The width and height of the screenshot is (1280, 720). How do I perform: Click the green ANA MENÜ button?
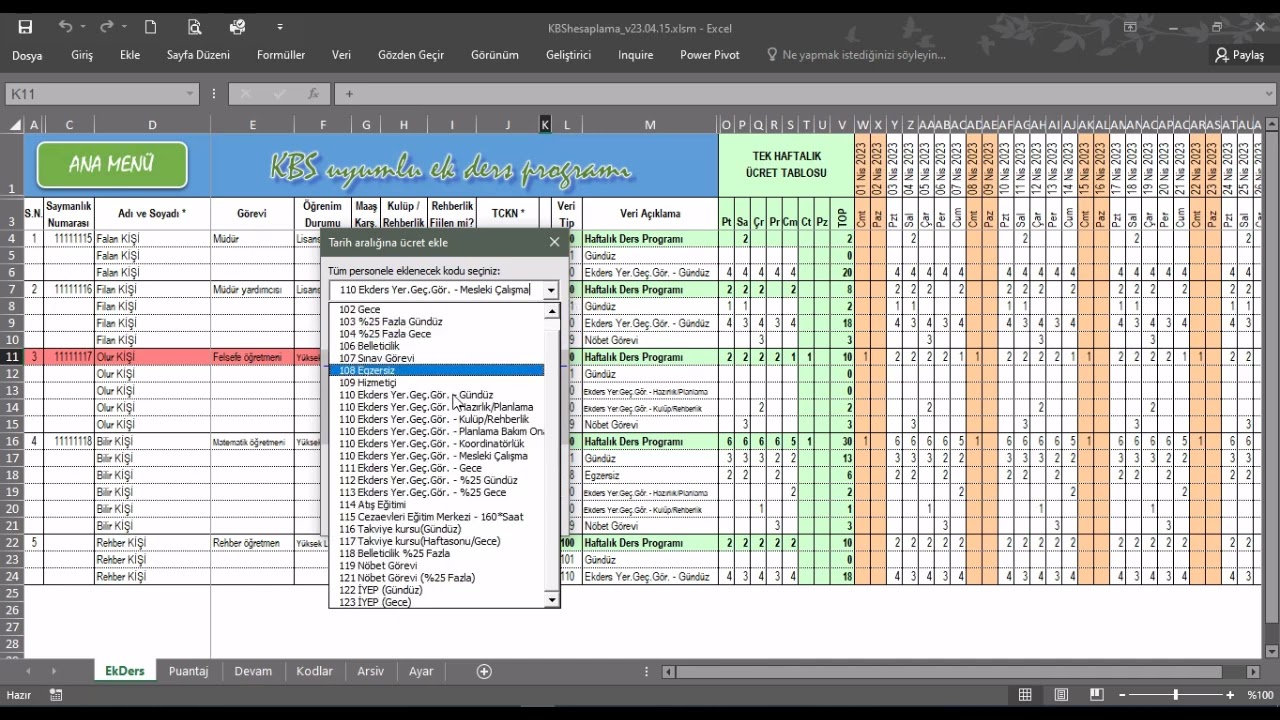pos(112,165)
